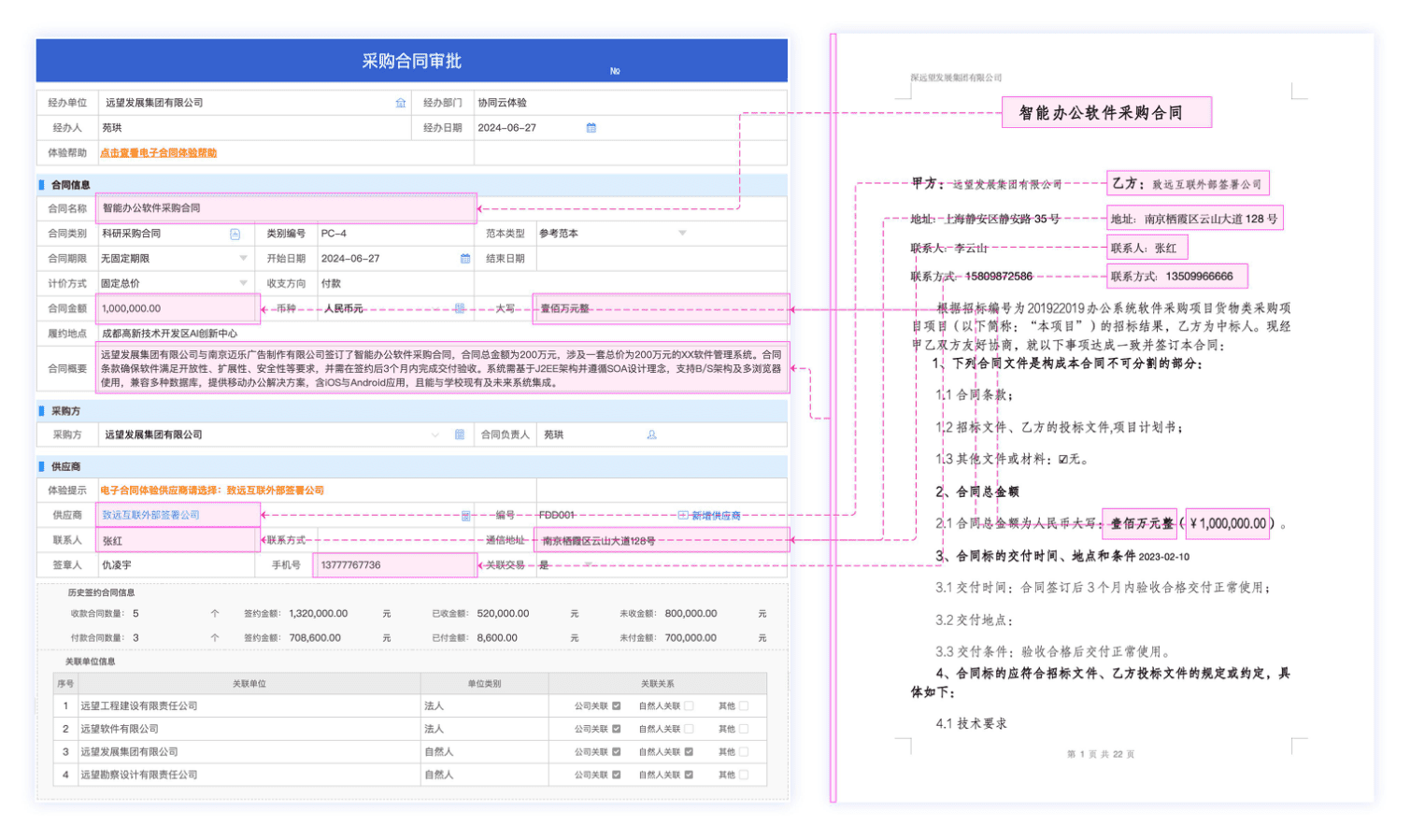Open the 关联交易 dropdown
The image size is (1410, 840).
tap(589, 565)
